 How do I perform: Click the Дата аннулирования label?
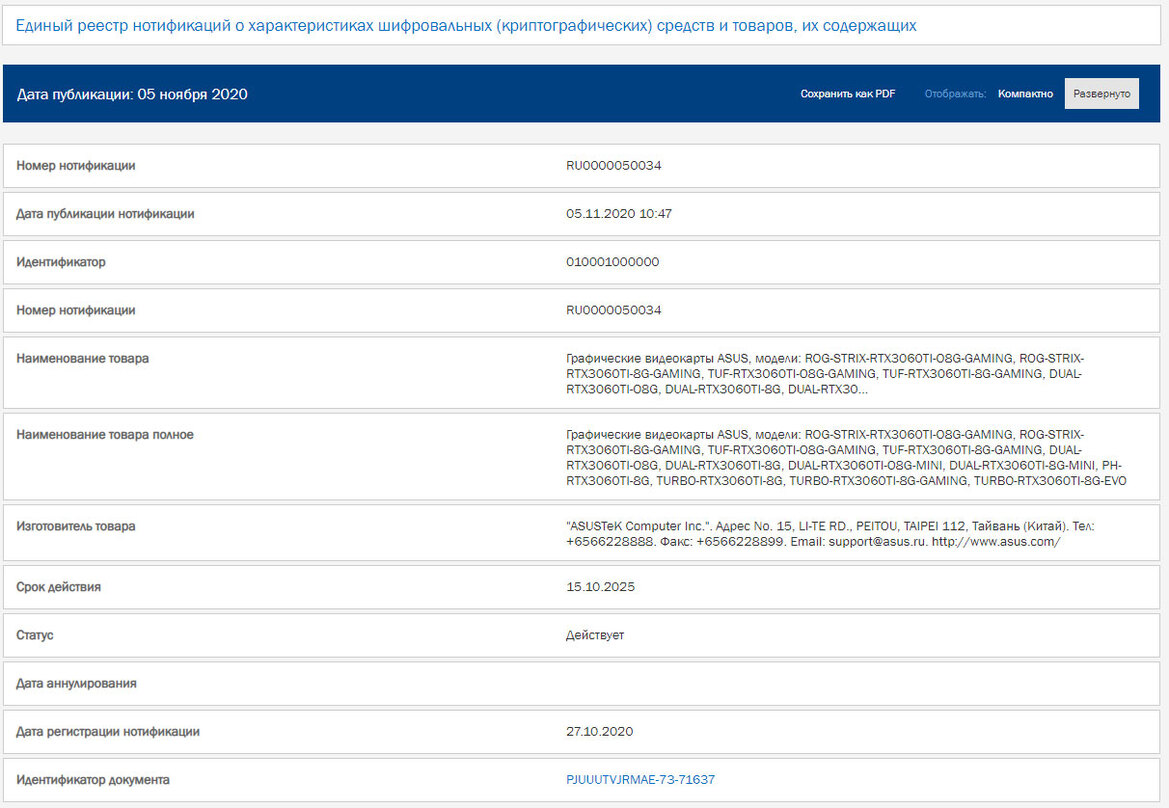(x=77, y=684)
